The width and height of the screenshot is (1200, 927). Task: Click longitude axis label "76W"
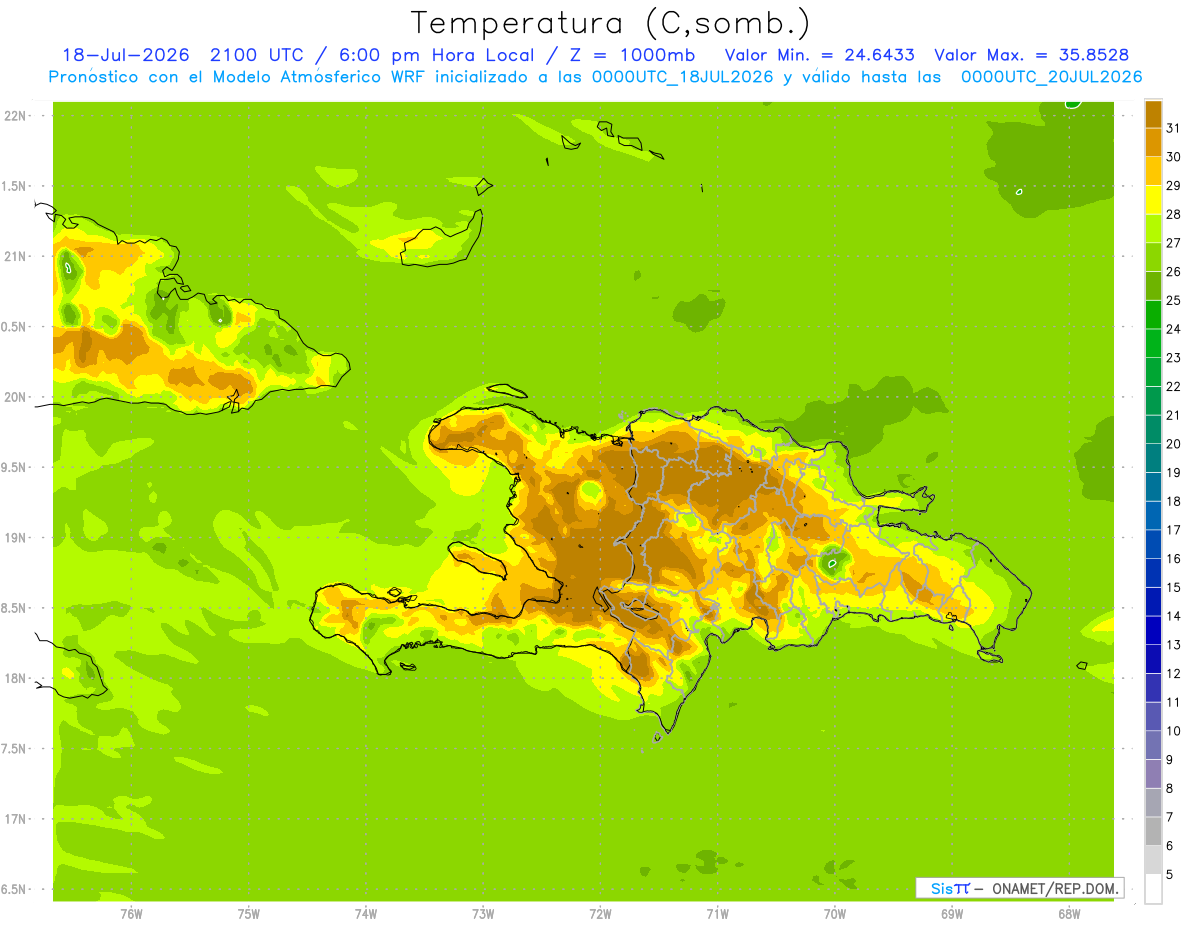coord(131,914)
